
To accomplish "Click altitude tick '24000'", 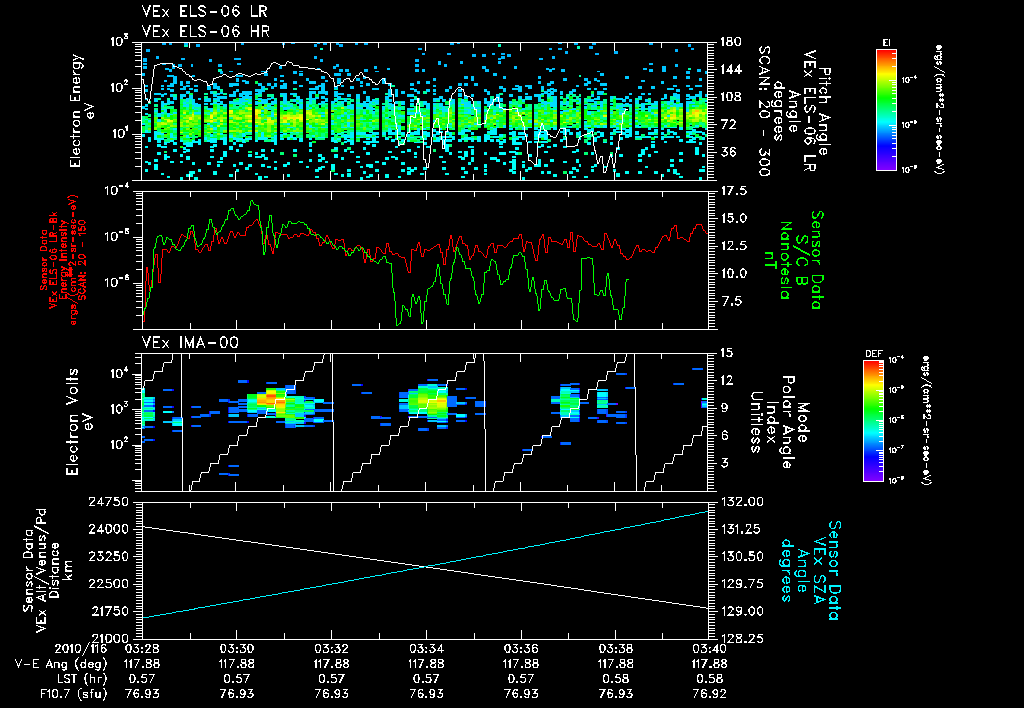I will (x=108, y=529).
